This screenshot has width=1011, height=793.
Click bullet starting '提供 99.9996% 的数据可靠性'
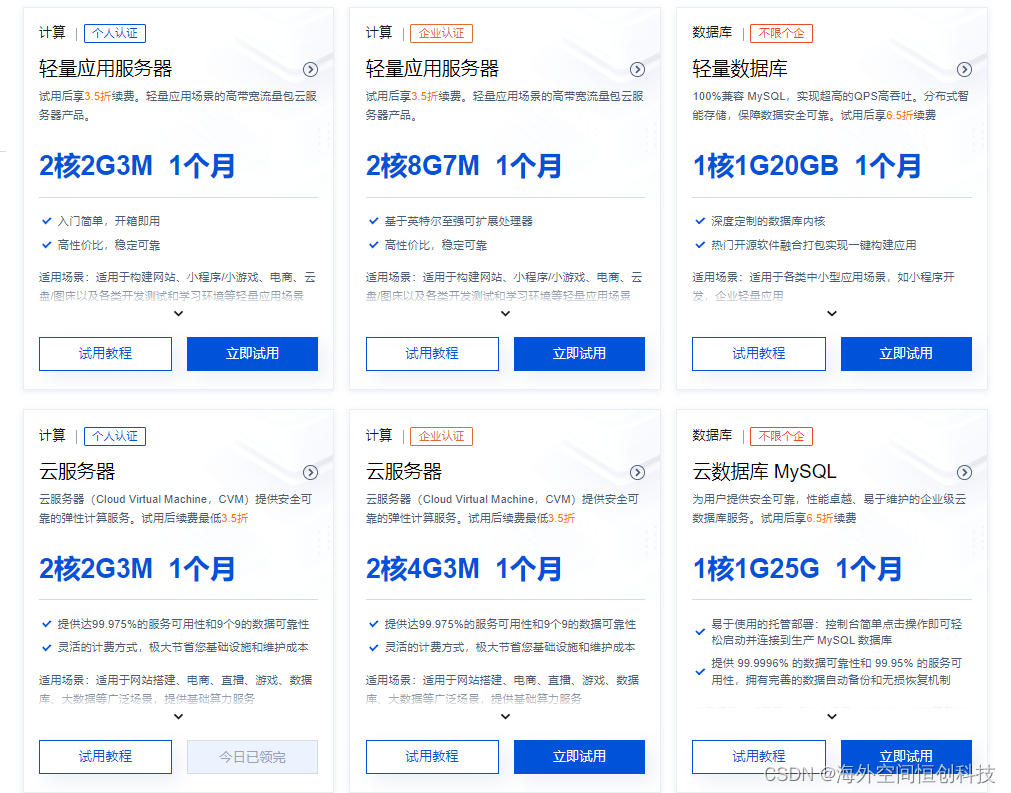[836, 671]
